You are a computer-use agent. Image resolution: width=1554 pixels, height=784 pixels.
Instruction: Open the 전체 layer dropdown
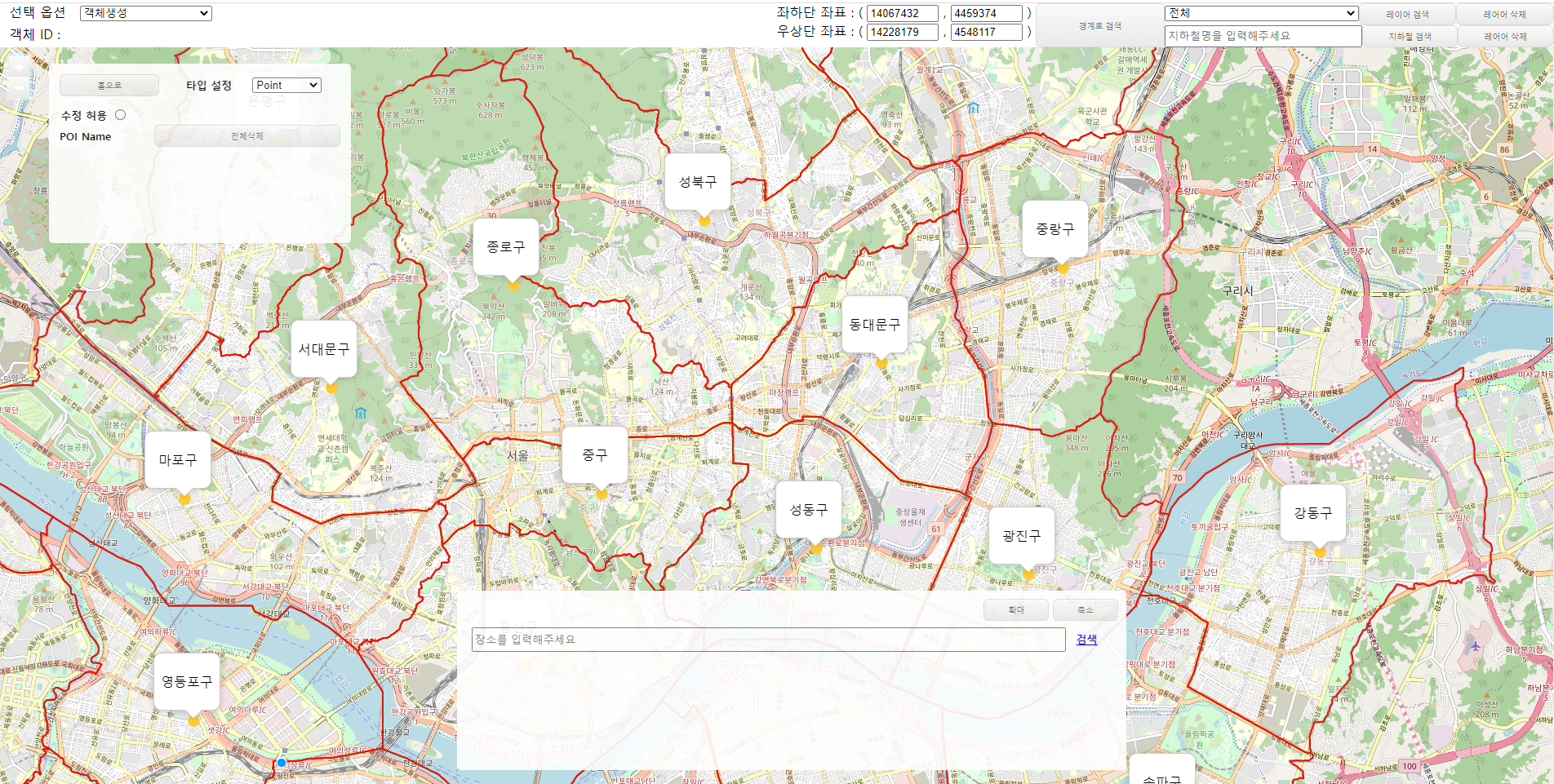pos(1262,13)
